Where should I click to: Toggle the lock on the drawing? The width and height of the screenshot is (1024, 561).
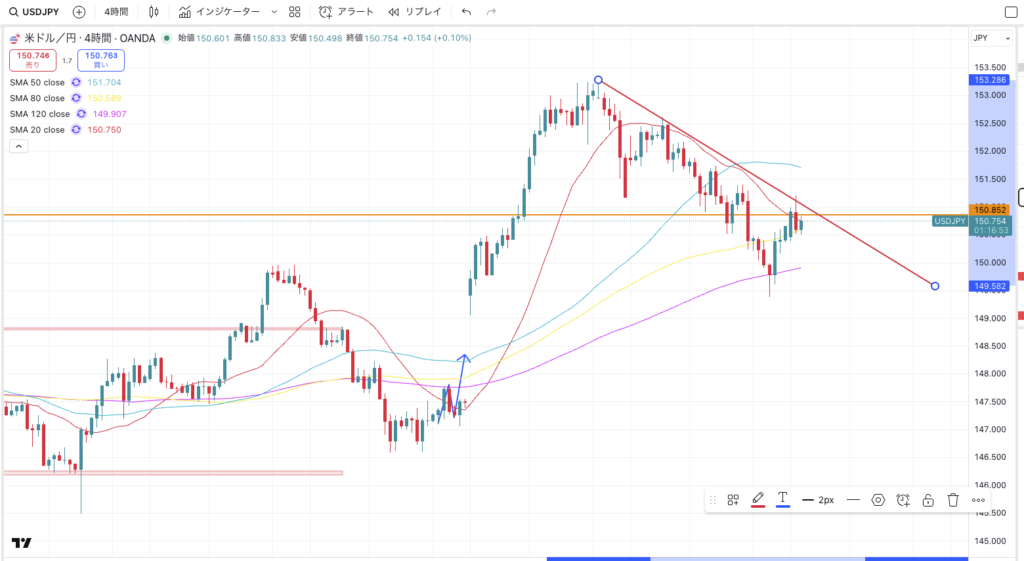928,499
